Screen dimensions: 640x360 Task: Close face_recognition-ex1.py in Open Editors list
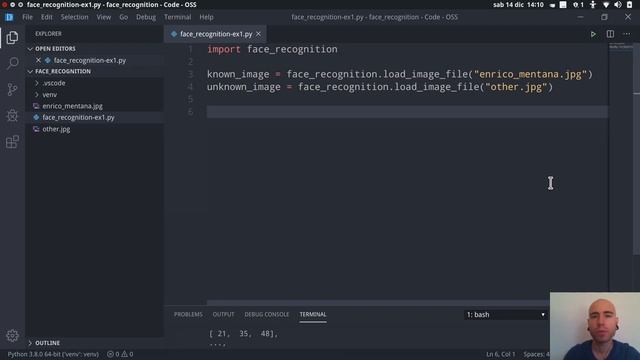point(38,60)
